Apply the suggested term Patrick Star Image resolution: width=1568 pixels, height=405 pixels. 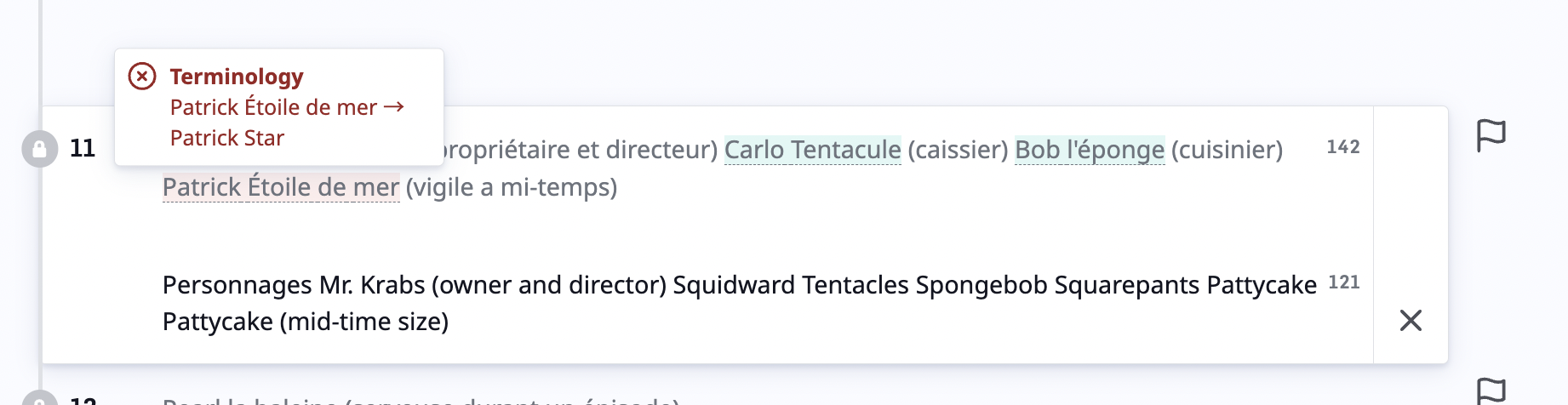[x=226, y=138]
